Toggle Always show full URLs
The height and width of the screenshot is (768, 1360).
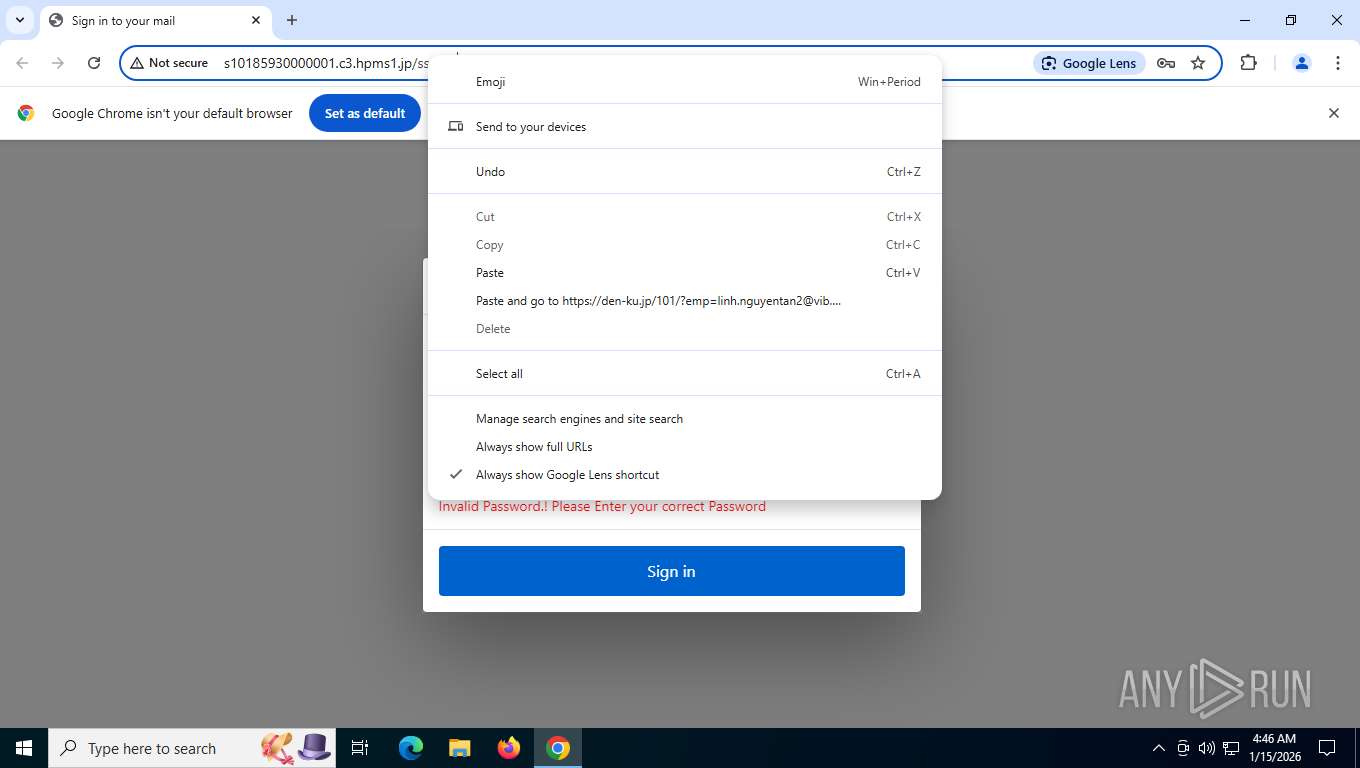(685, 447)
